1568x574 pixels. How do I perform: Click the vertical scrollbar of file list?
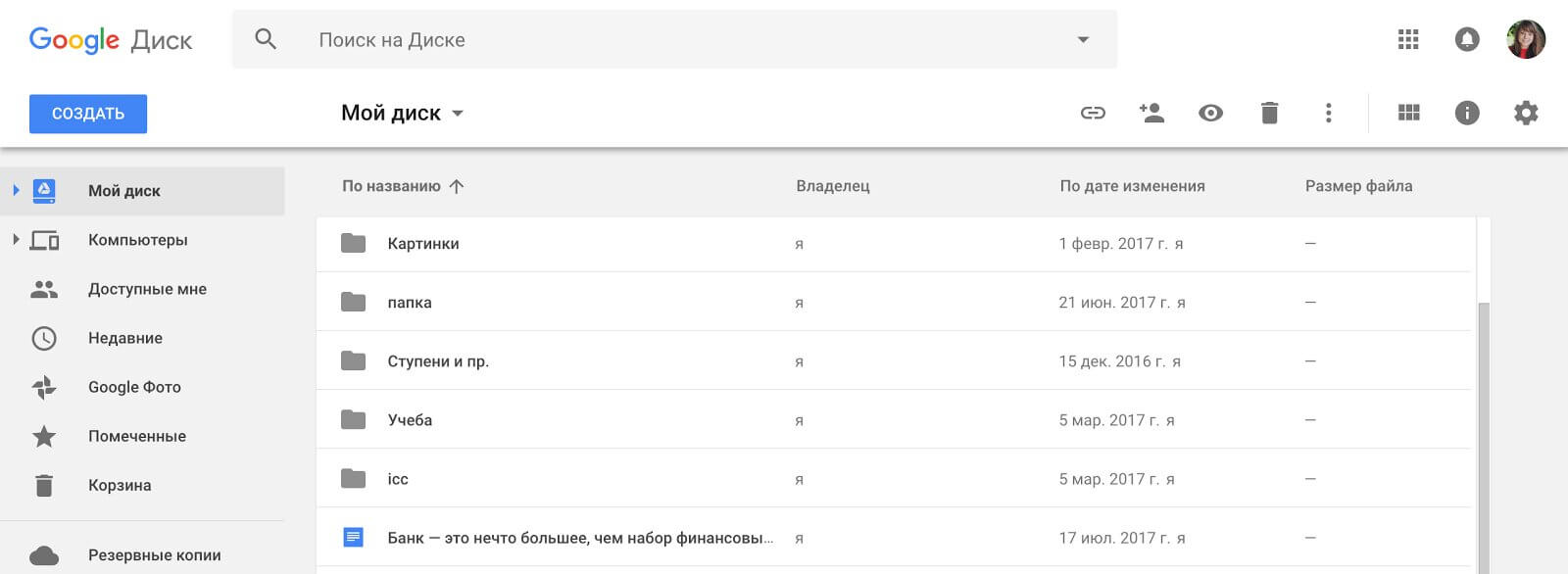pos(1483,431)
